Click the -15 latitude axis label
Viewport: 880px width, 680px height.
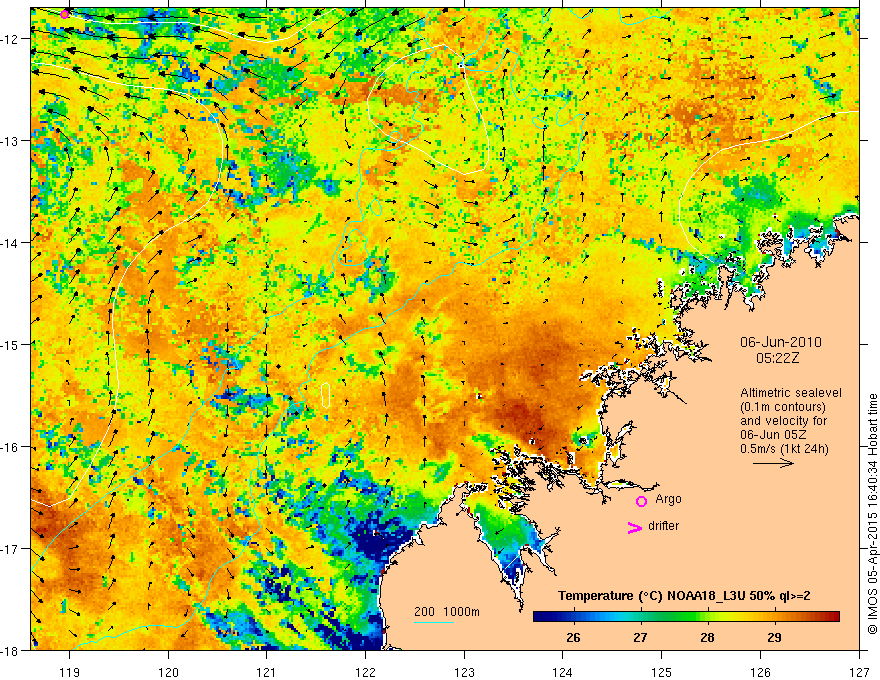11,344
